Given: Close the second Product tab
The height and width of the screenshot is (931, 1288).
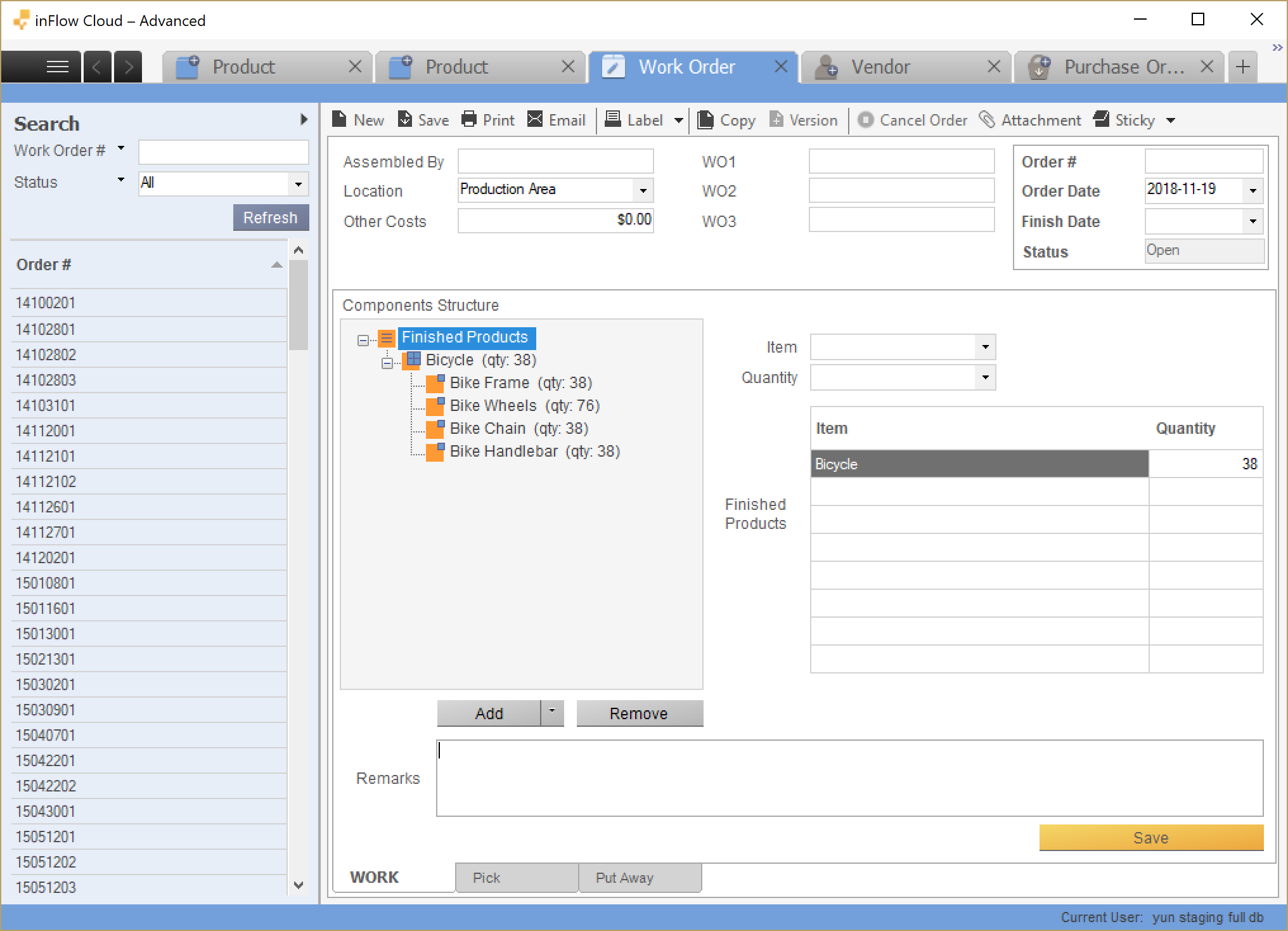Looking at the screenshot, I should pyautogui.click(x=568, y=67).
